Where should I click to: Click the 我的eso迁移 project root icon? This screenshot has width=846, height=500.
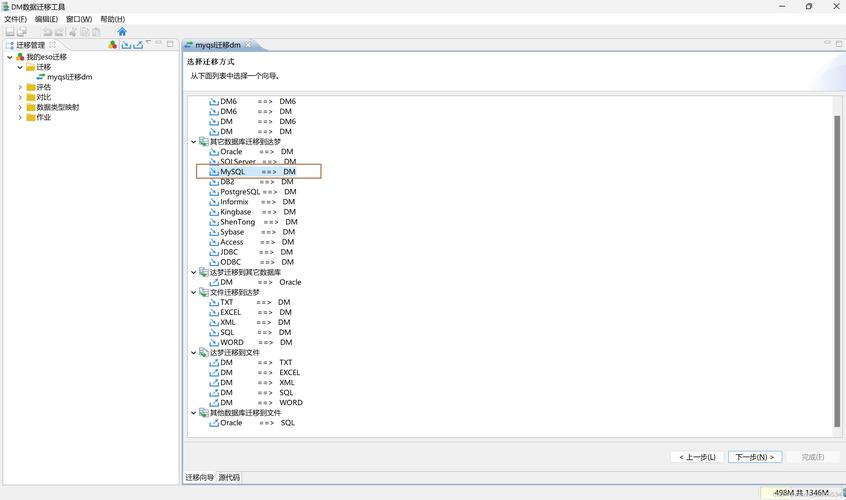pyautogui.click(x=20, y=57)
